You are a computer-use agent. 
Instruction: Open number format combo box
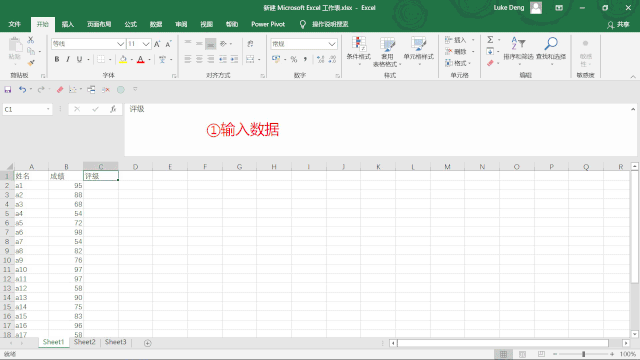(304, 44)
